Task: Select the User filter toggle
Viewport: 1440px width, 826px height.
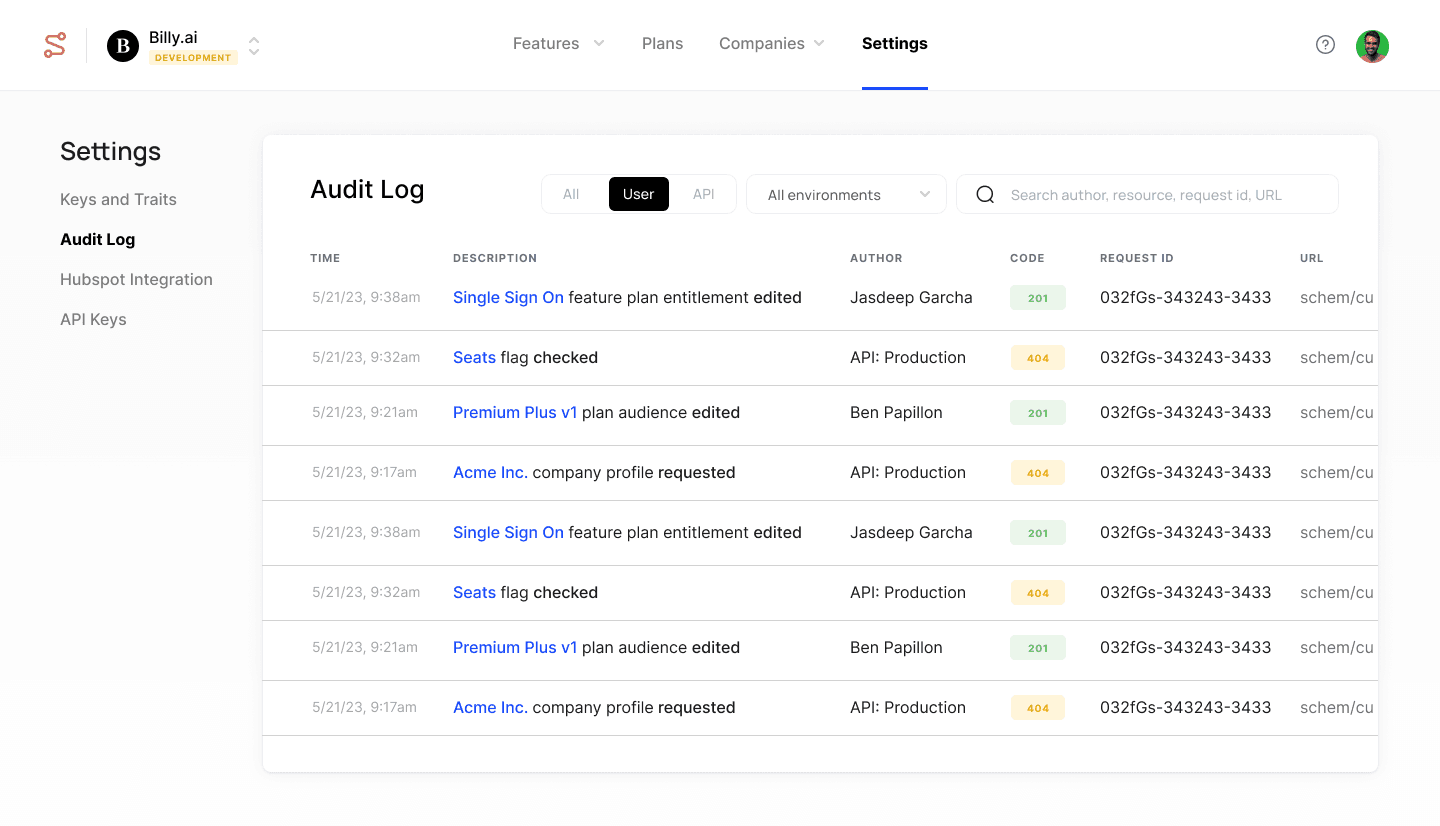Action: pos(638,194)
